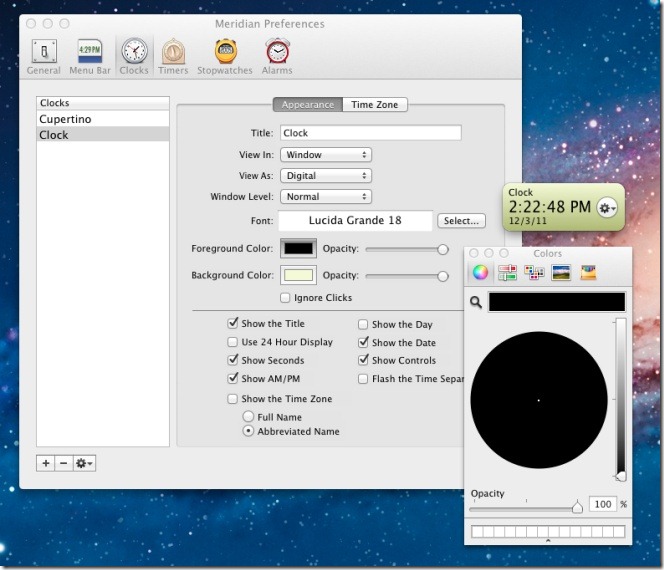Open the Timers preferences pane
Viewport: 664px width, 570px height.
[173, 57]
